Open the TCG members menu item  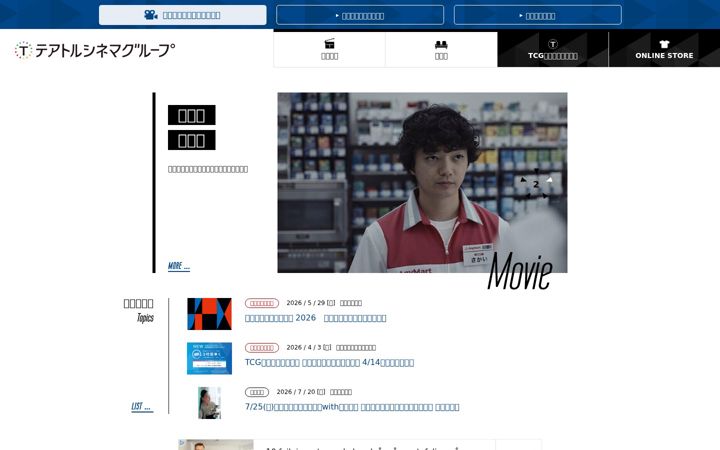552,49
